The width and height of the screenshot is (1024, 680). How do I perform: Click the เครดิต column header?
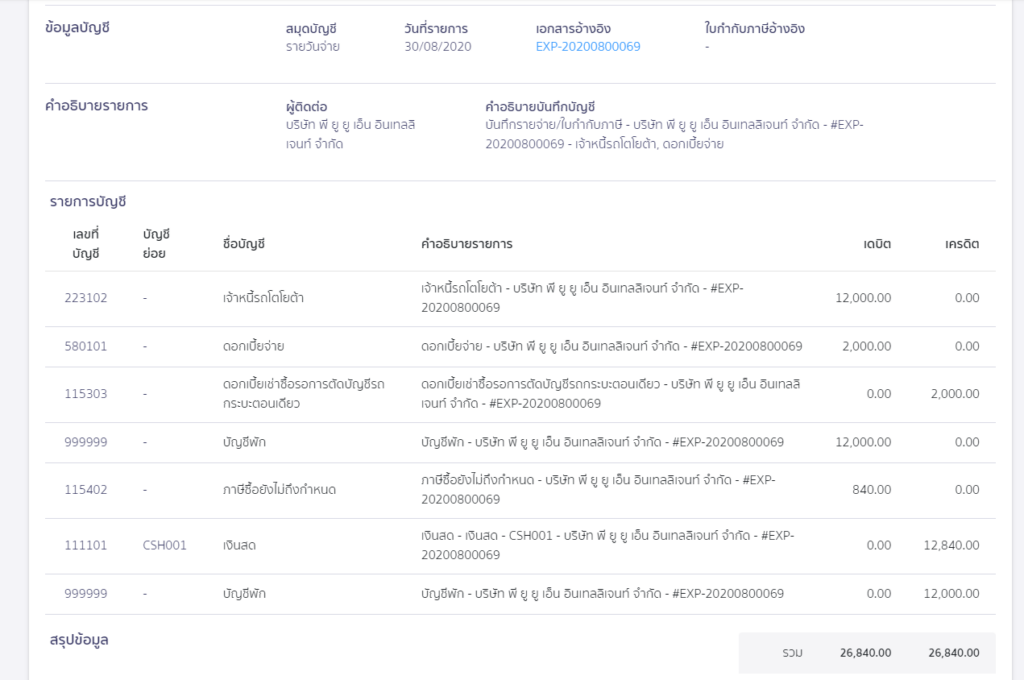point(962,244)
